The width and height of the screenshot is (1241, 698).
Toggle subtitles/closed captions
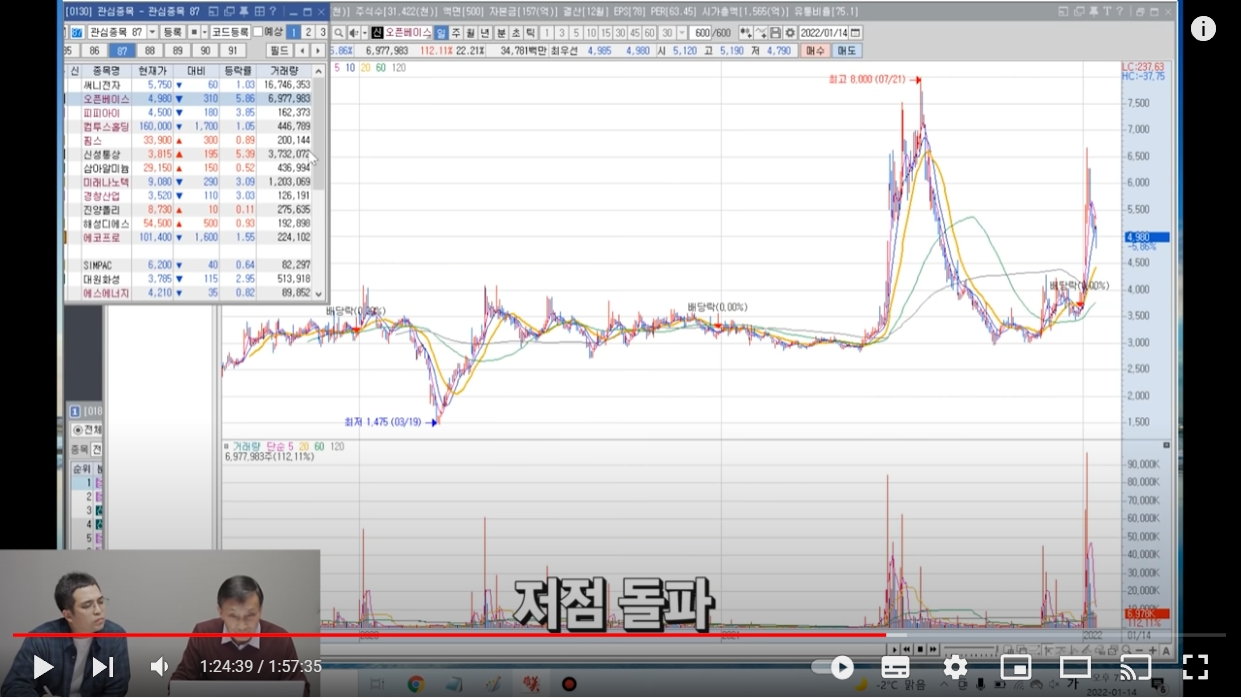(x=895, y=667)
